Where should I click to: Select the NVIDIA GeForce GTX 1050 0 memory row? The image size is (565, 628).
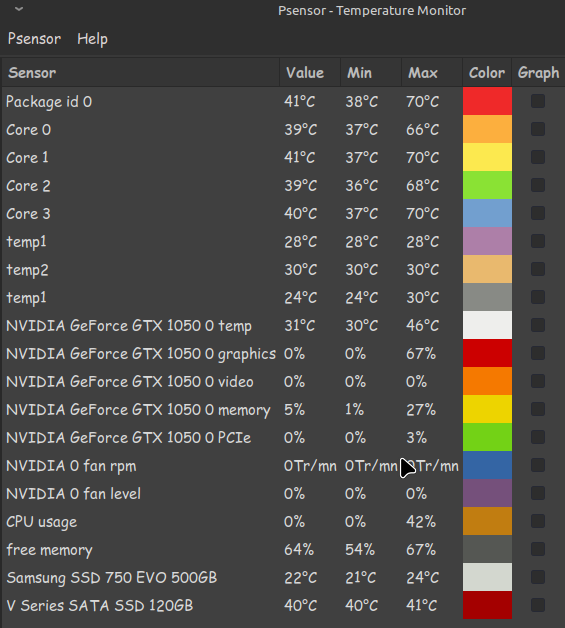282,409
